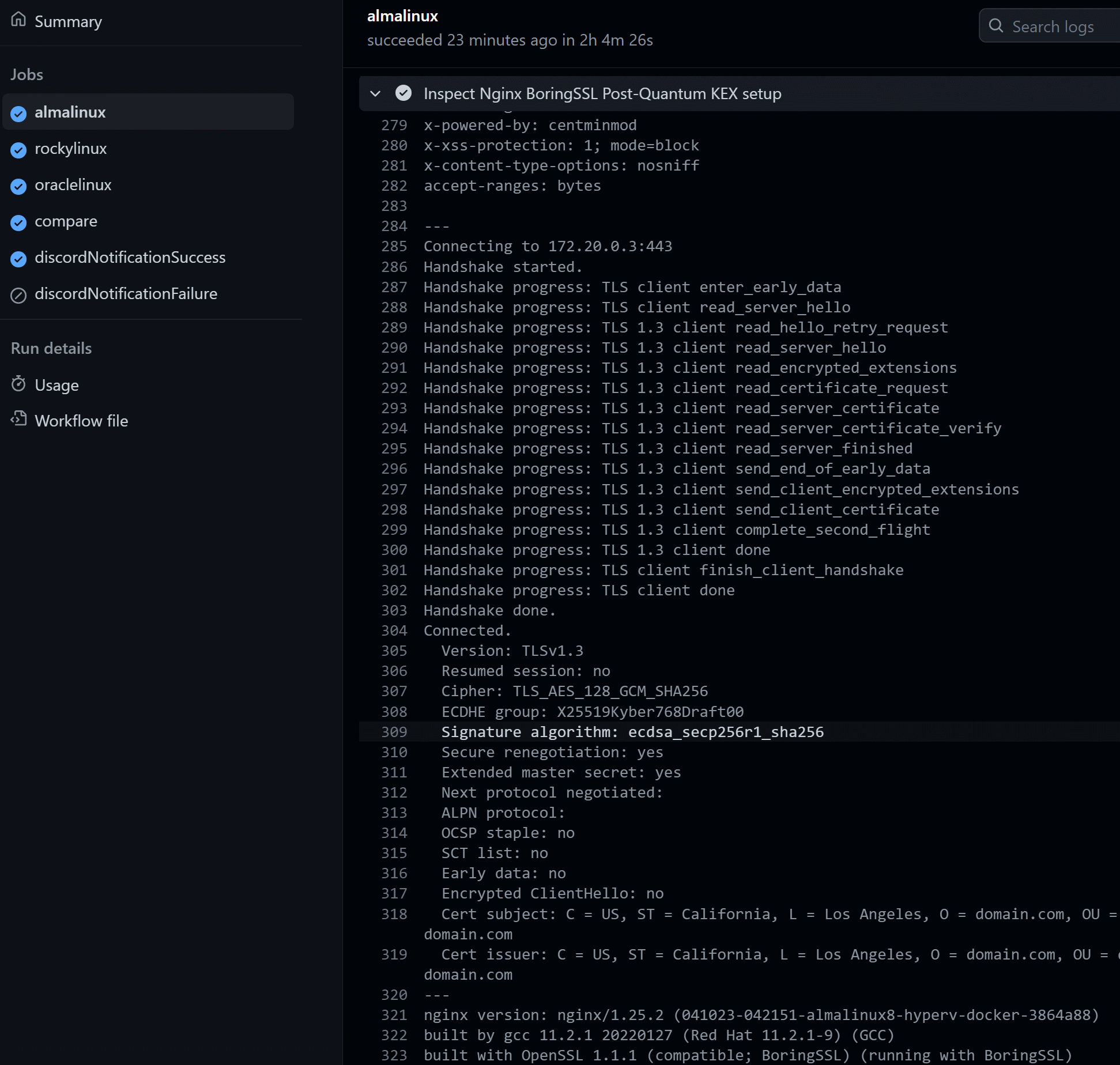Viewport: 1120px width, 1065px height.
Task: Click the discordNotificationSuccess checkmark icon
Action: [x=18, y=259]
